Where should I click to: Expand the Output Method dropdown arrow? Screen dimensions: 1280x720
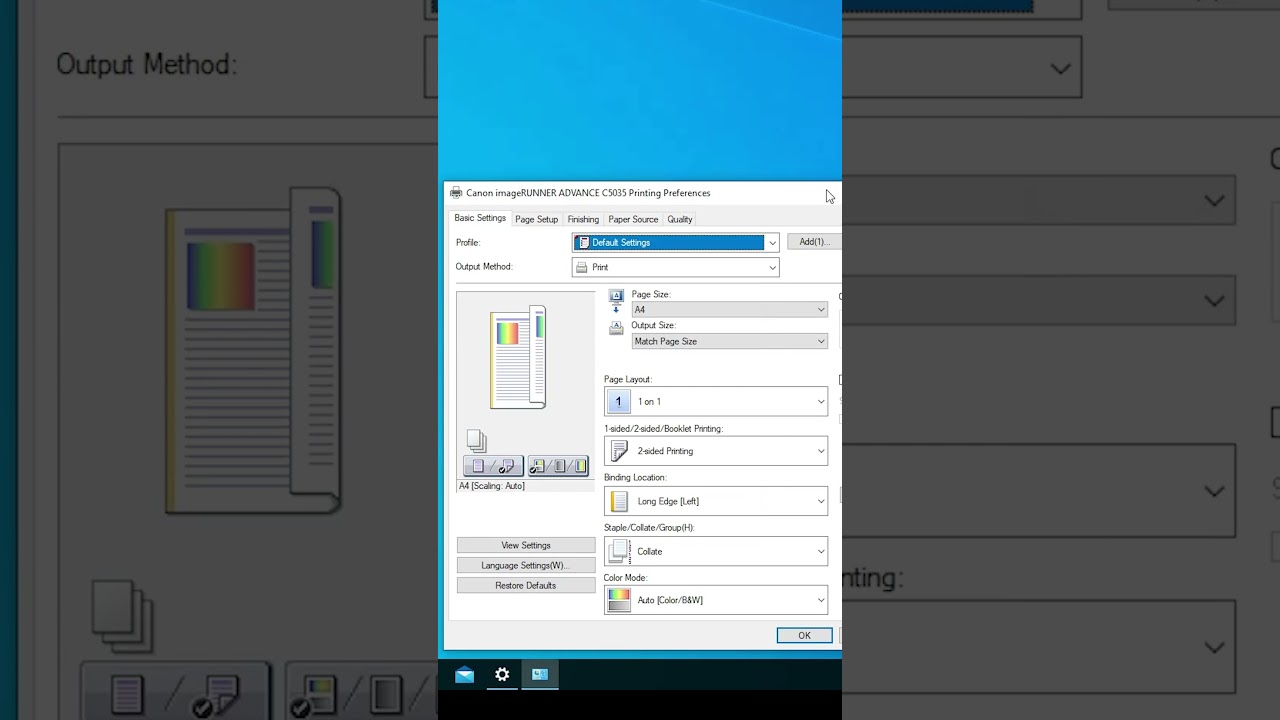[x=772, y=267]
